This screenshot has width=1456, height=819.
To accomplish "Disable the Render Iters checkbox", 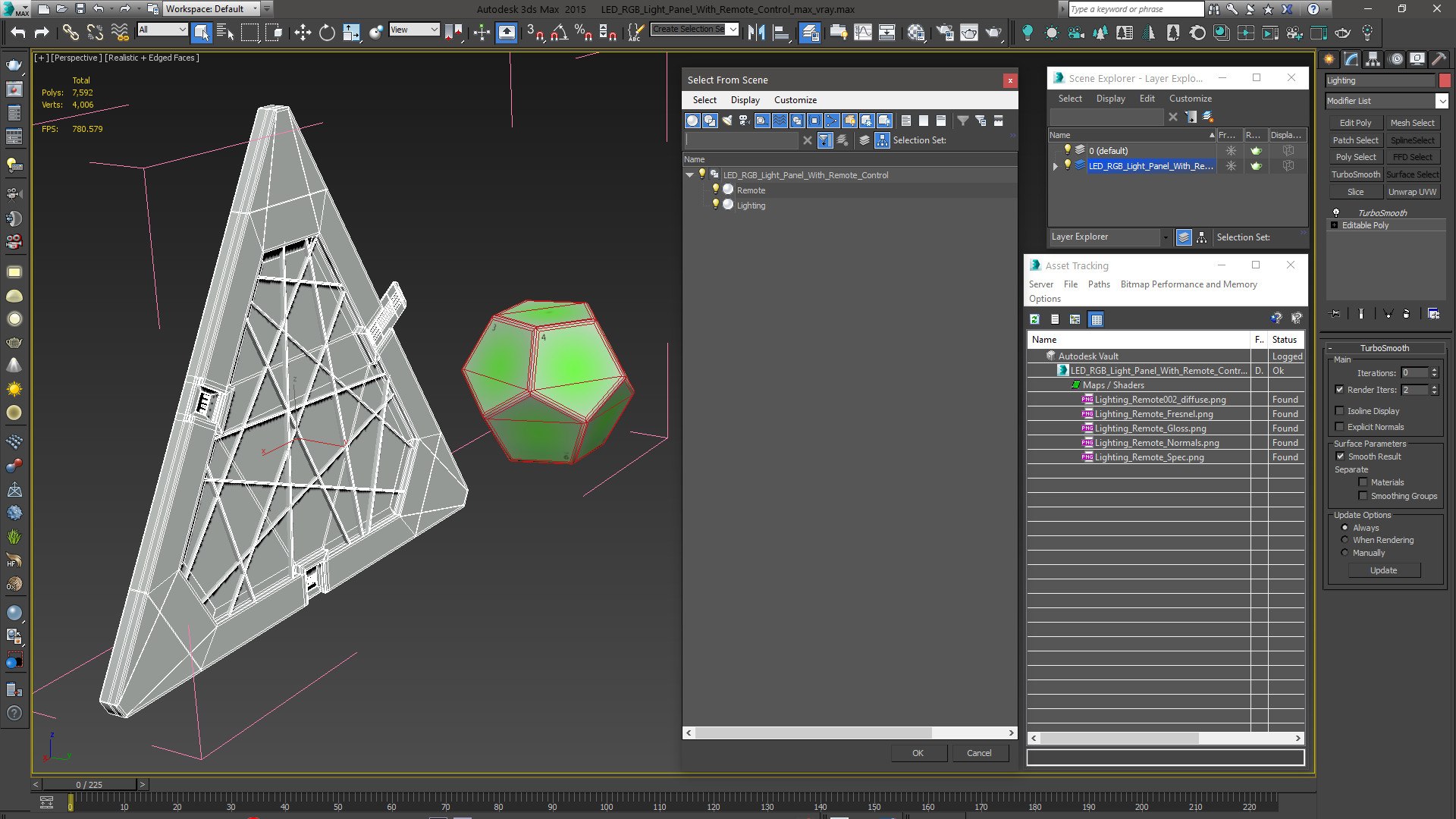I will coord(1340,390).
